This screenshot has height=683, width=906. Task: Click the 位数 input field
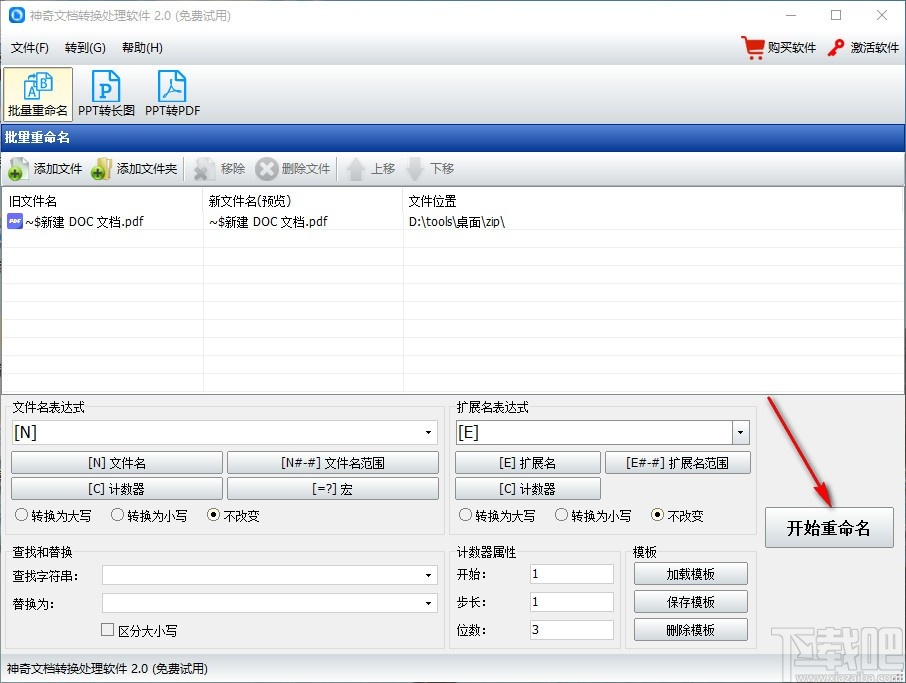[571, 630]
